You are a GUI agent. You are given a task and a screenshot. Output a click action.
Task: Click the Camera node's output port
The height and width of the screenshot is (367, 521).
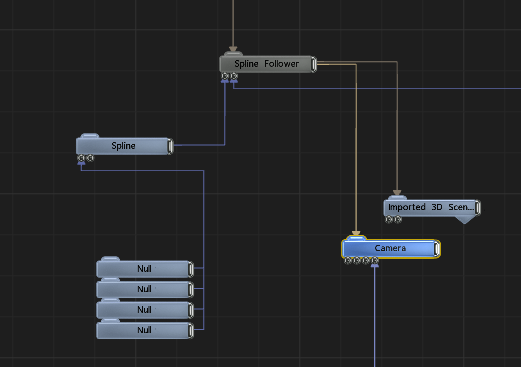(x=437, y=249)
